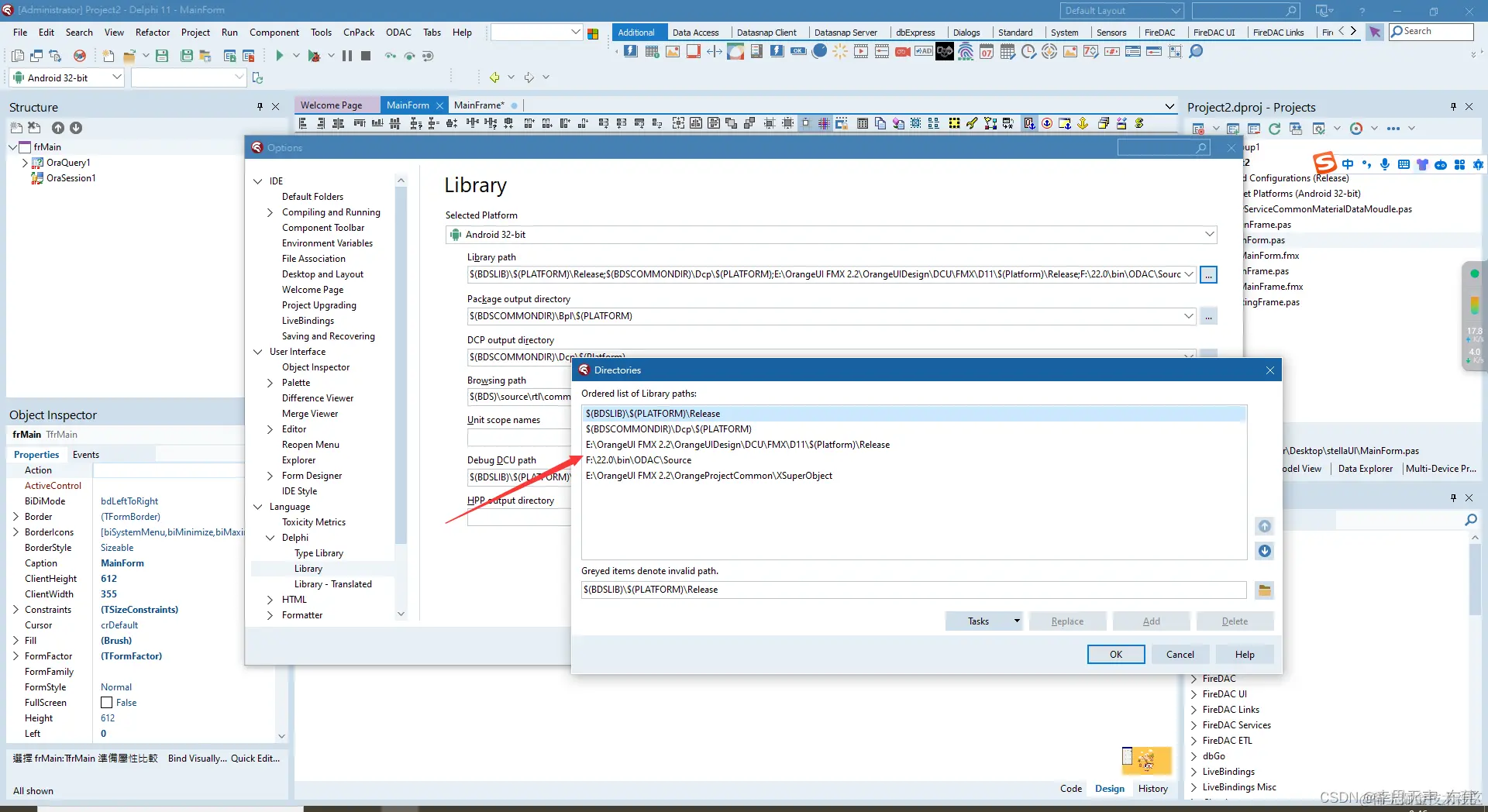The image size is (1488, 812).
Task: Pick the image control palette icon
Action: 673,52
